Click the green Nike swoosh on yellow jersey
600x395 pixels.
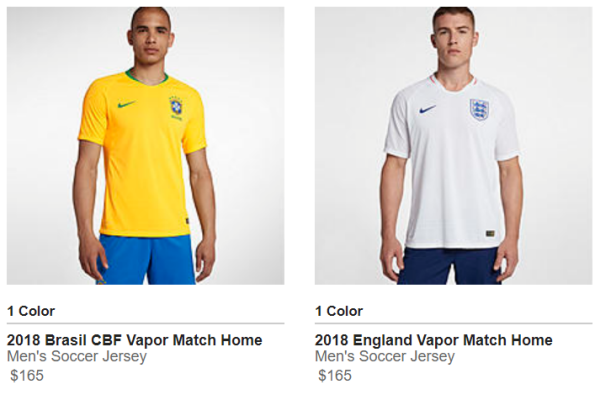127,104
